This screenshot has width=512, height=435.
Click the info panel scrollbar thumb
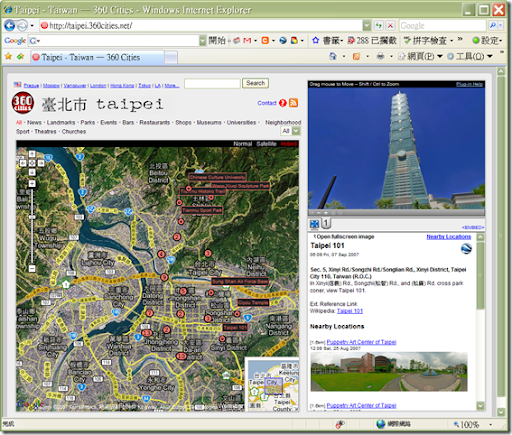pos(480,275)
